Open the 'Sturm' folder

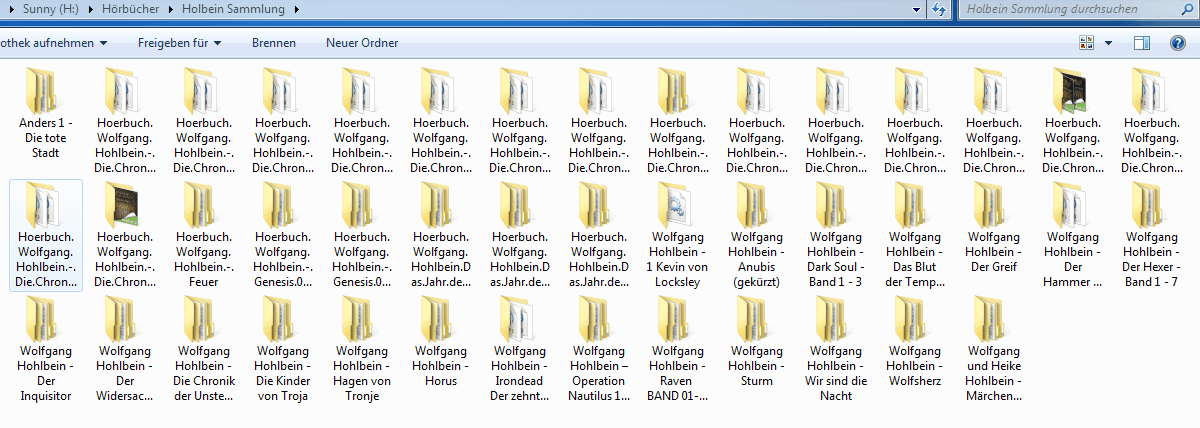(757, 343)
